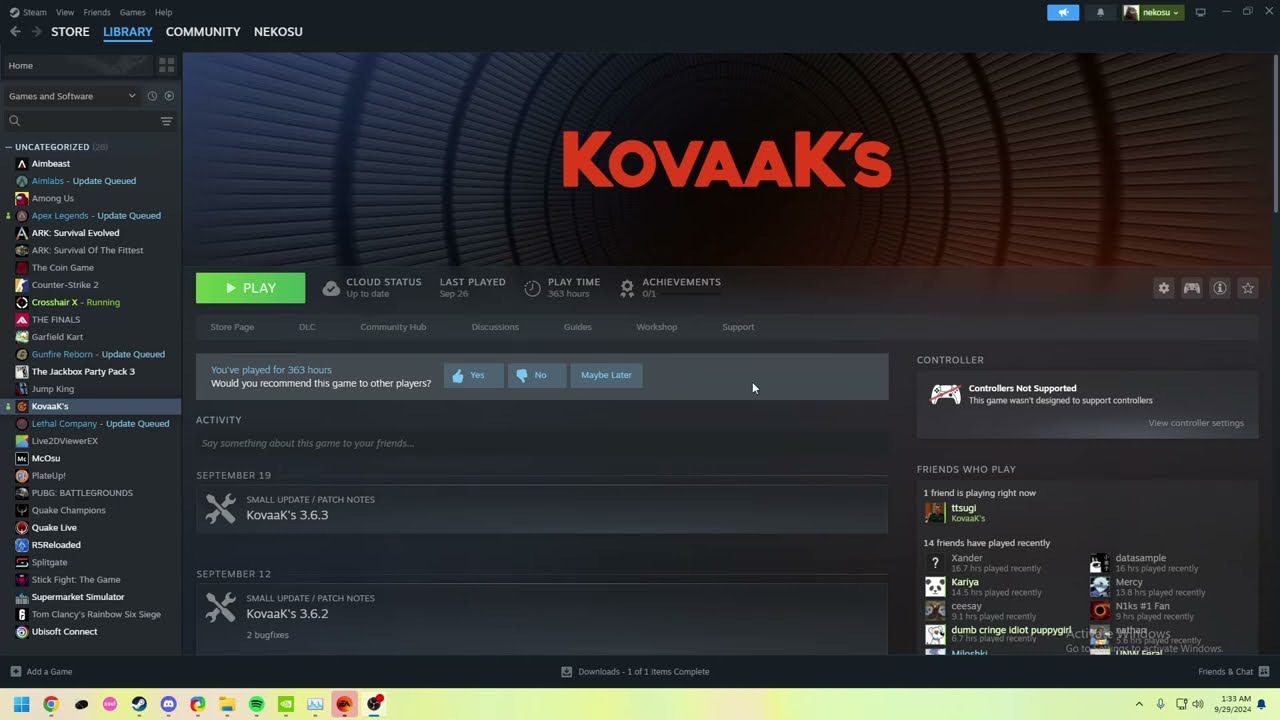Open the Guides link
This screenshot has height=720, width=1280.
point(577,327)
